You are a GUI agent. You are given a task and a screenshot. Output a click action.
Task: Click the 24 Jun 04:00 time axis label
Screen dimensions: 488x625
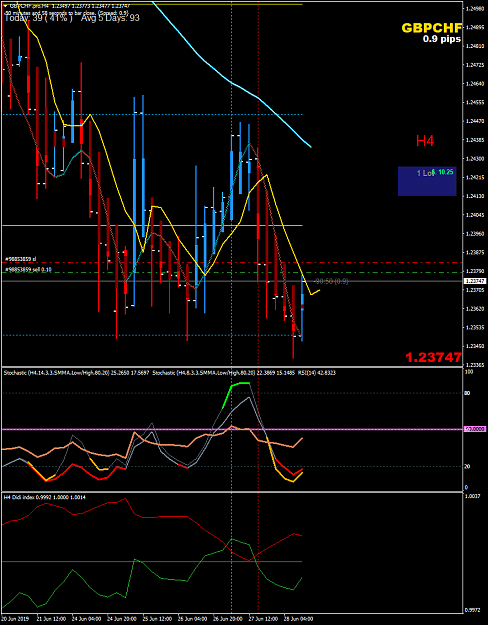pyautogui.click(x=89, y=619)
